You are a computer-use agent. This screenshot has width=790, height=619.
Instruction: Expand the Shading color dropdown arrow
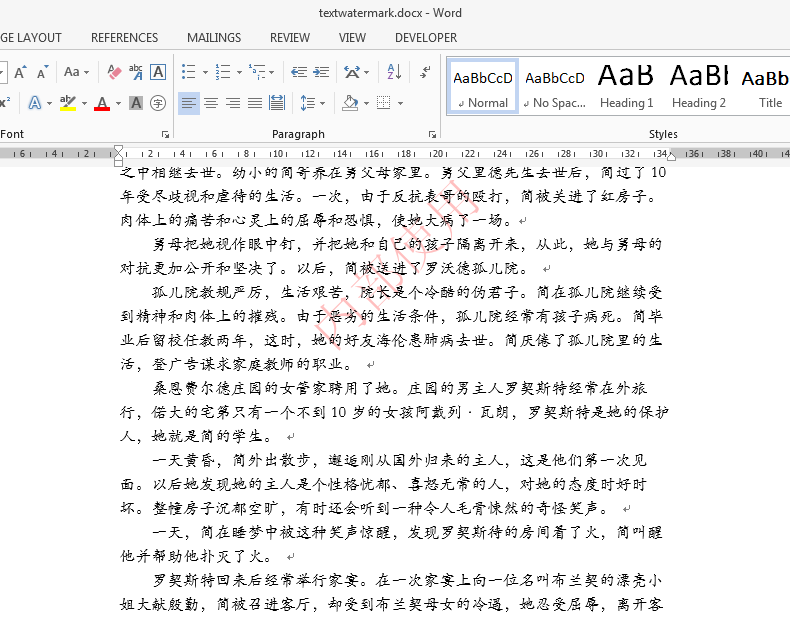tap(366, 104)
